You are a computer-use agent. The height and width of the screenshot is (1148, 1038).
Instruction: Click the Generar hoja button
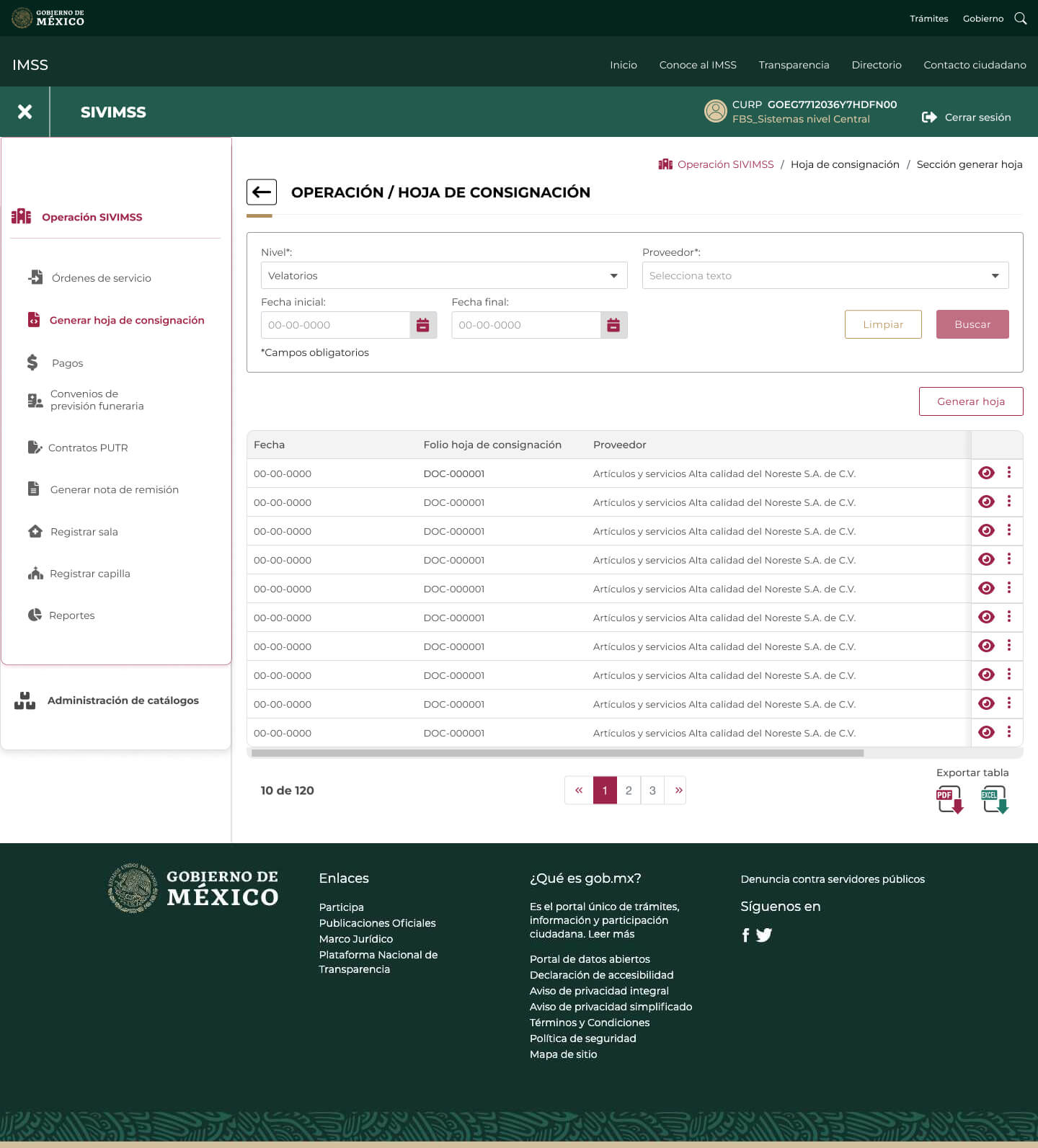pos(970,401)
